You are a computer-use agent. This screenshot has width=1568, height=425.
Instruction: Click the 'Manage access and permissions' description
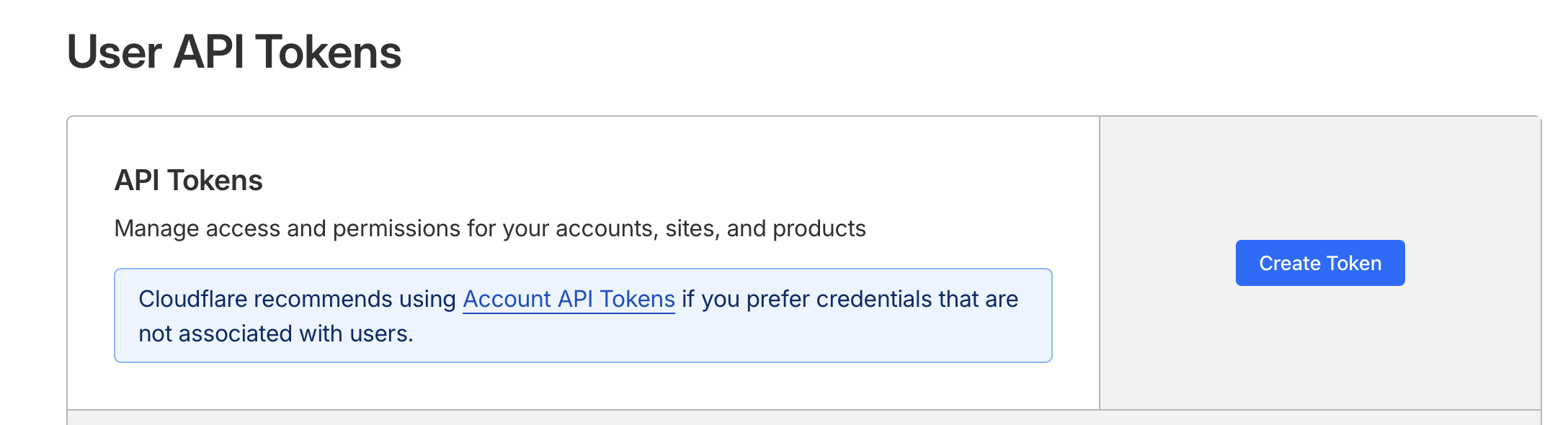489,228
